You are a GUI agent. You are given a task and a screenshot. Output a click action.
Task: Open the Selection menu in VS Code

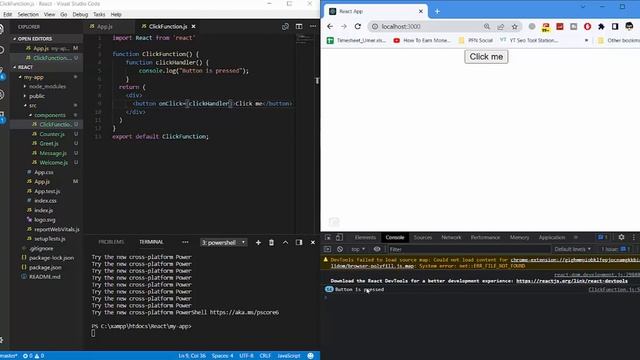click(28, 14)
